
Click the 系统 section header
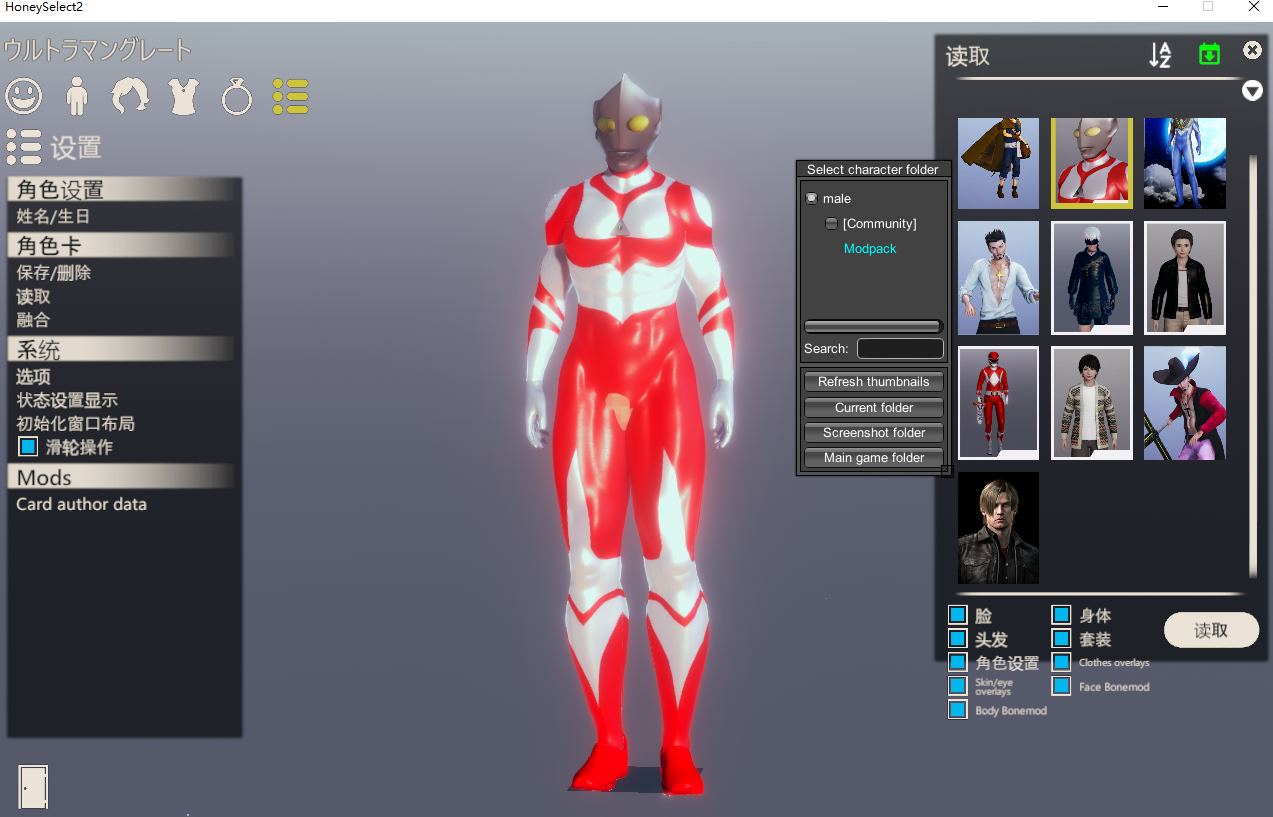[x=122, y=349]
